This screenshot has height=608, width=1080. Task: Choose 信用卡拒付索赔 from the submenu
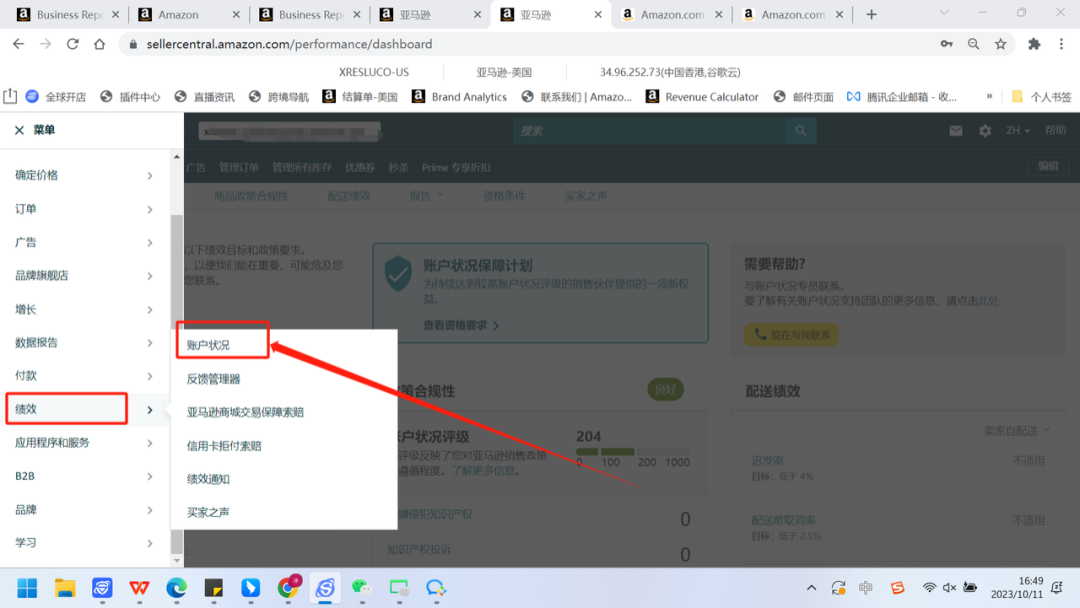point(224,445)
